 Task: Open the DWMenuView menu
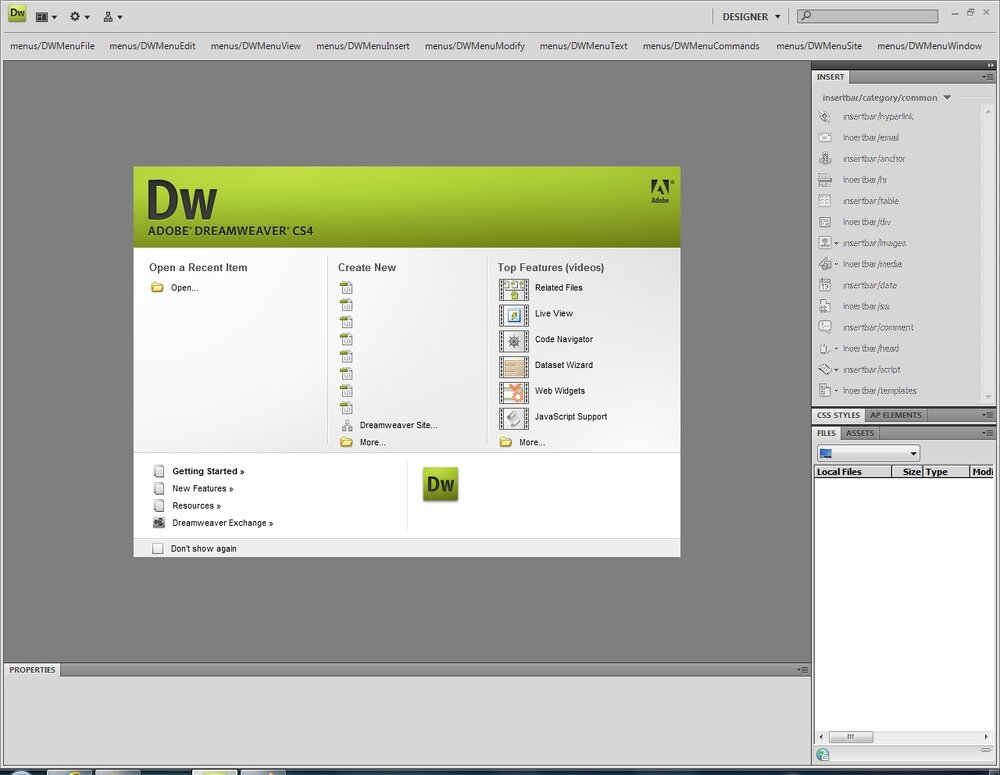256,46
